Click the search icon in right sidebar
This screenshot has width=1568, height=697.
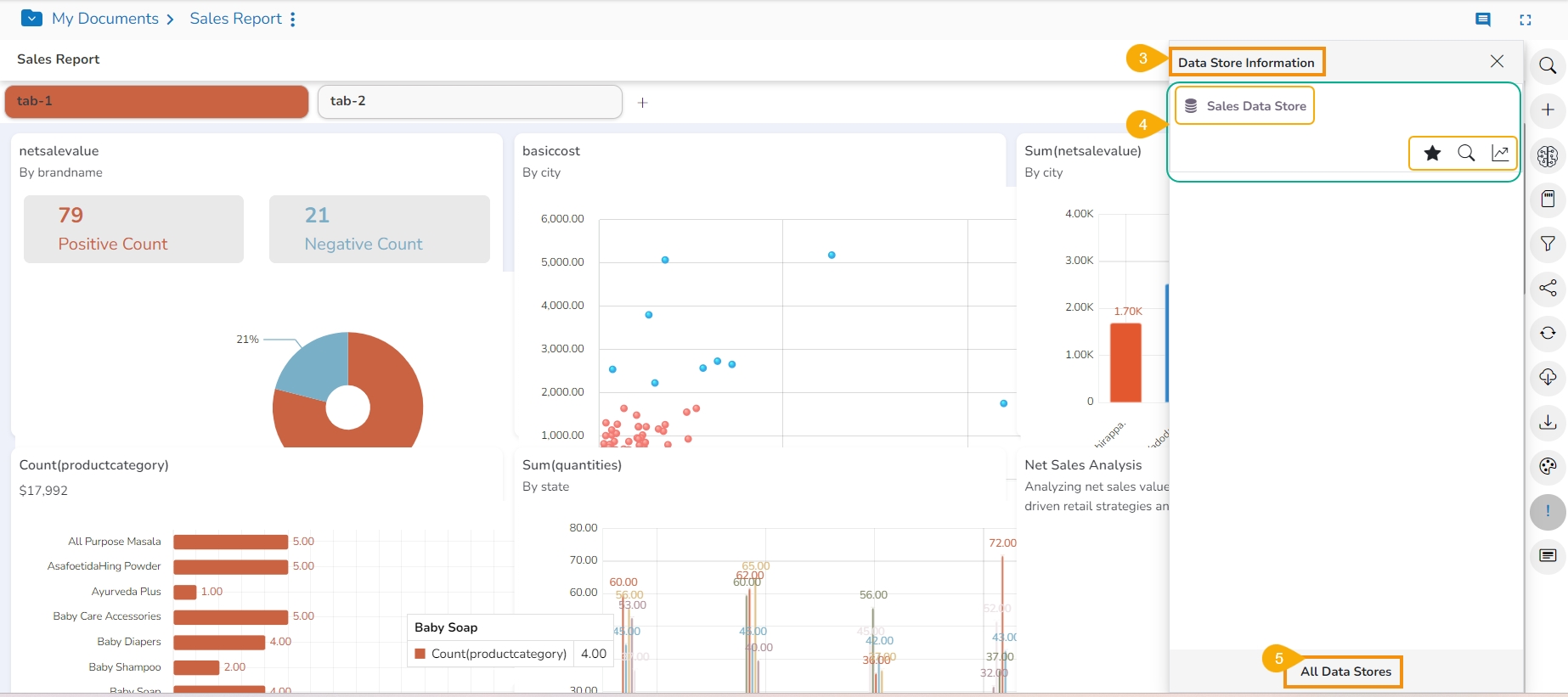1548,66
